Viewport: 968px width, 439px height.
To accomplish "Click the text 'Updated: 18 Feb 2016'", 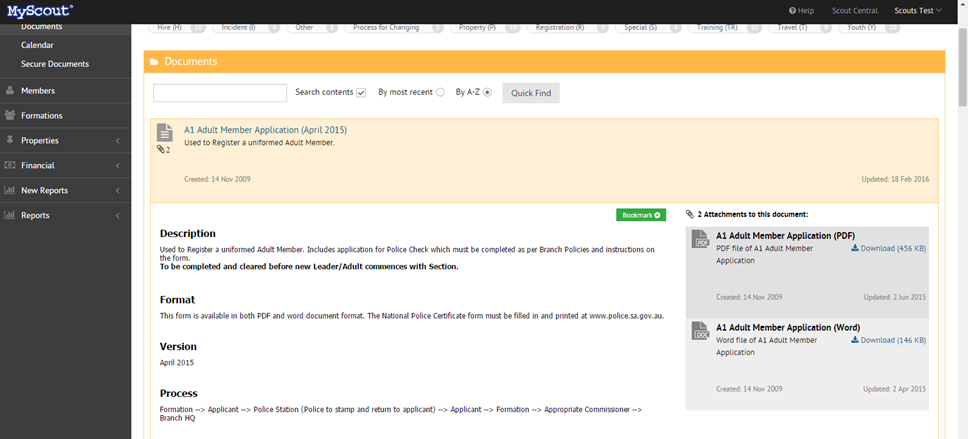I will pos(895,179).
